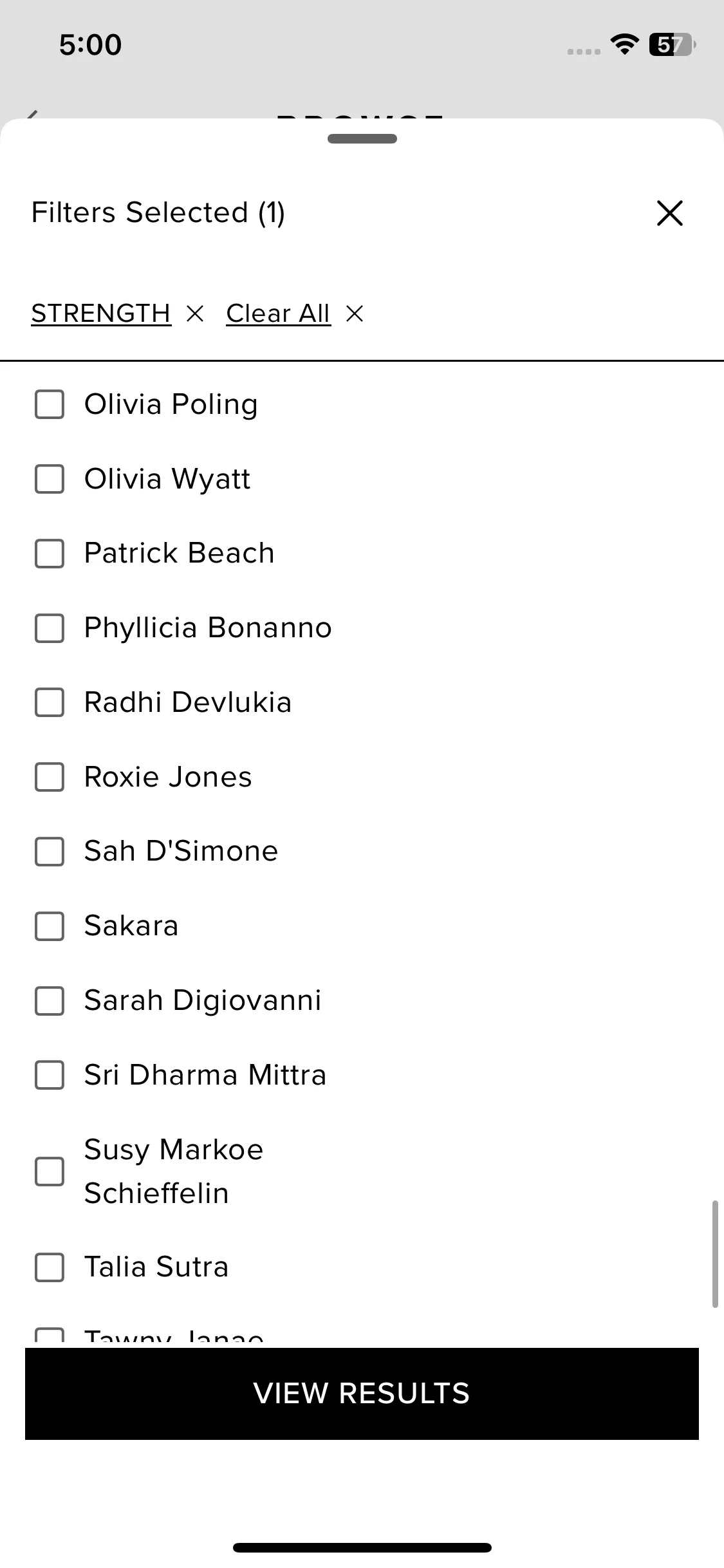Tap the Wi-Fi status icon
The width and height of the screenshot is (724, 1568).
tap(624, 44)
